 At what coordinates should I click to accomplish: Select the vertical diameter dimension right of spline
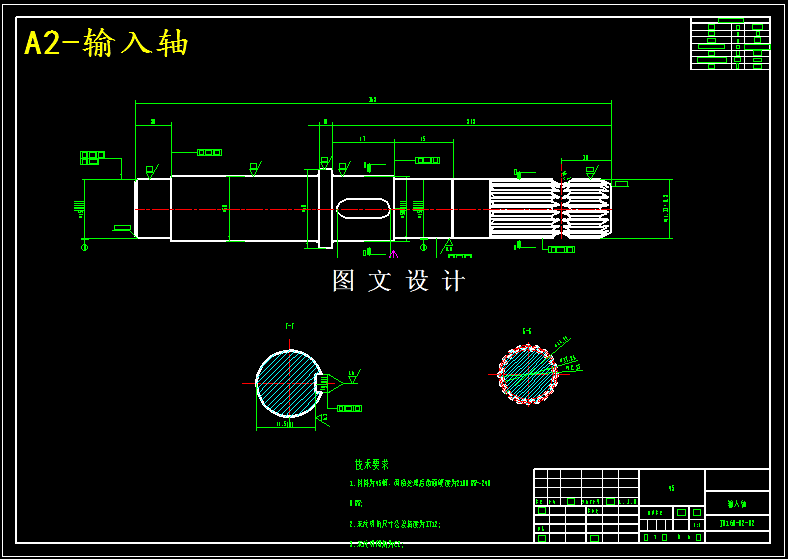pyautogui.click(x=666, y=208)
